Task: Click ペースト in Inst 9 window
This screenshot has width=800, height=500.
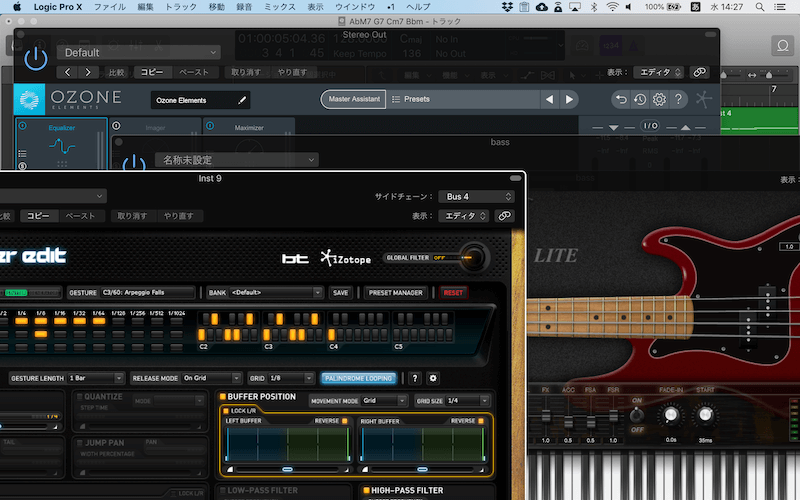Action: [x=80, y=216]
